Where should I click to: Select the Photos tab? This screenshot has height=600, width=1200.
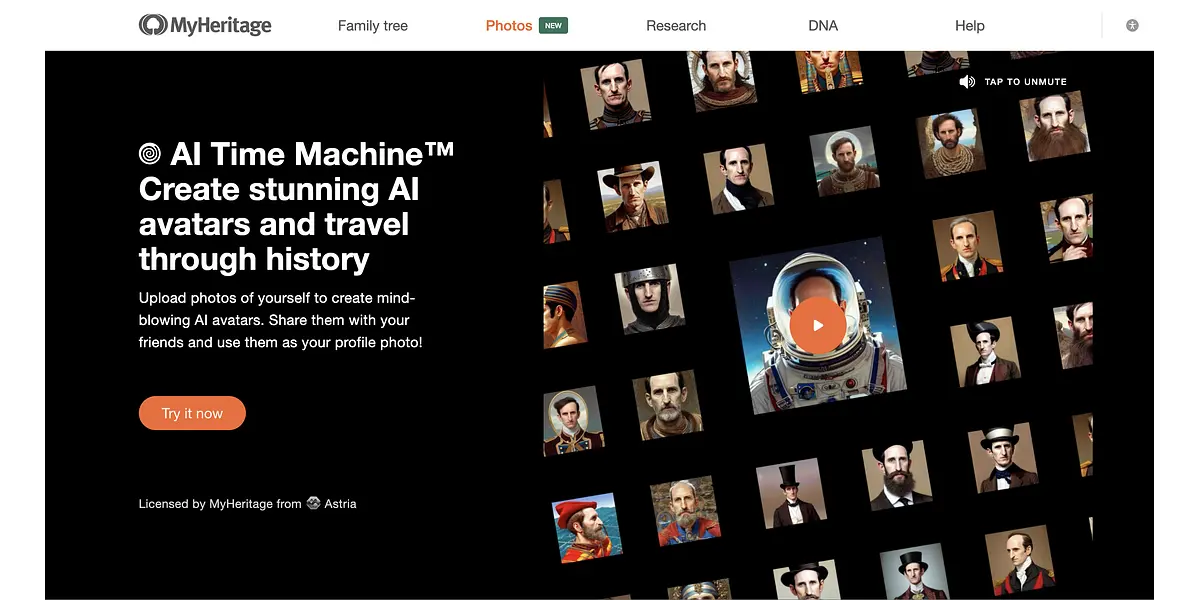coord(508,26)
